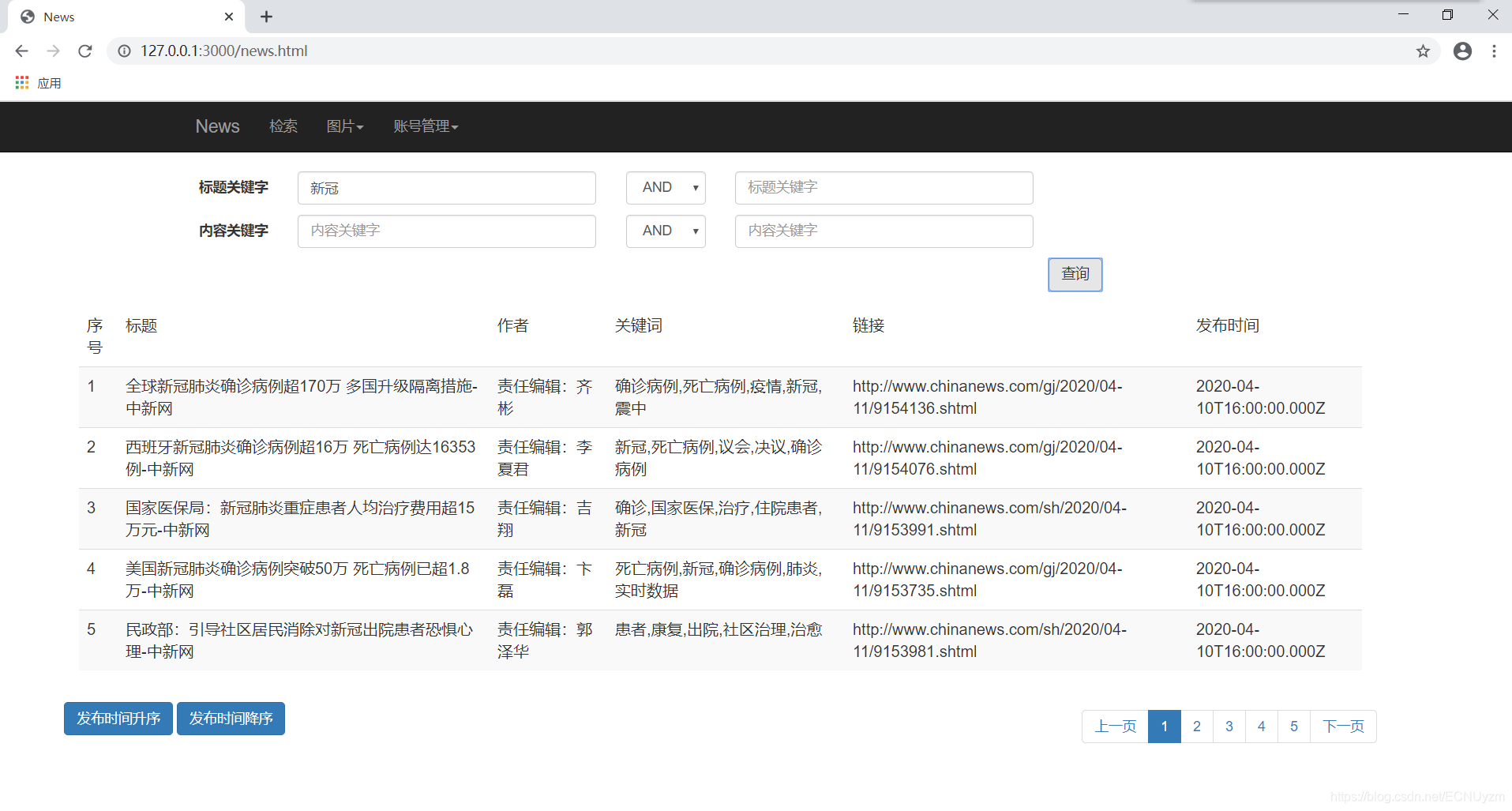Go to 上一页 previous page

[x=1115, y=727]
